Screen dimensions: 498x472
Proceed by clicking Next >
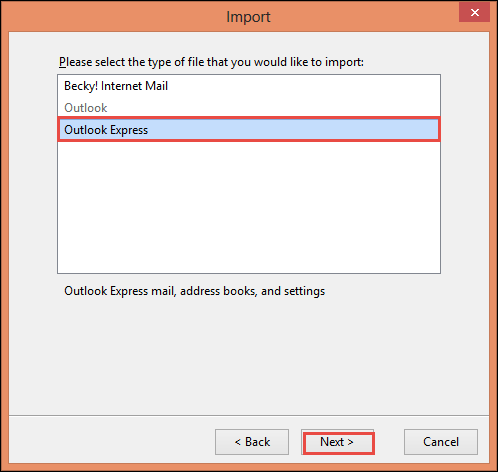[338, 442]
